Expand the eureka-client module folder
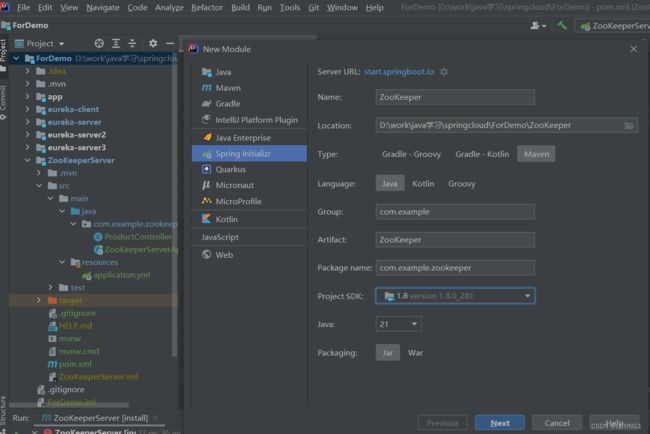The width and height of the screenshot is (650, 434). point(27,109)
